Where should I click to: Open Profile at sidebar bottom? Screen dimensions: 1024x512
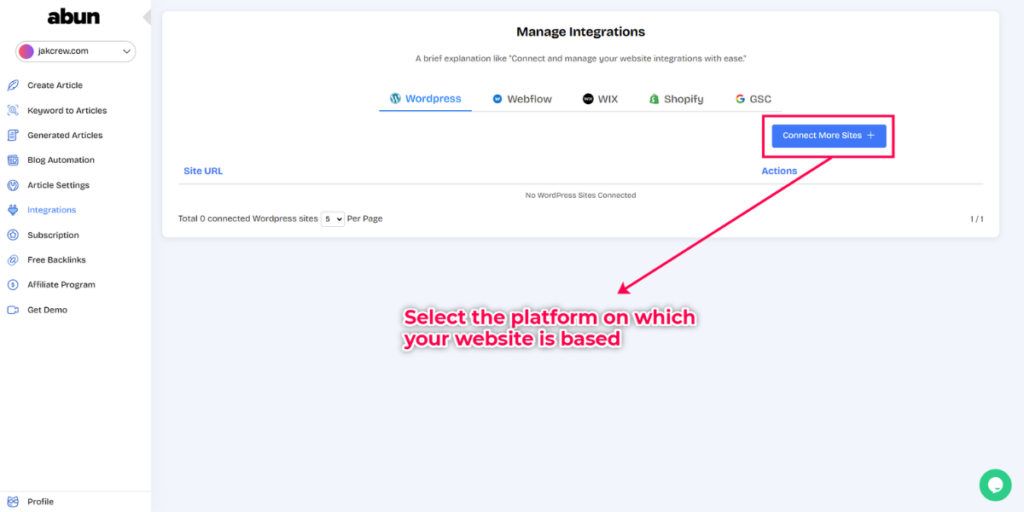(x=40, y=502)
